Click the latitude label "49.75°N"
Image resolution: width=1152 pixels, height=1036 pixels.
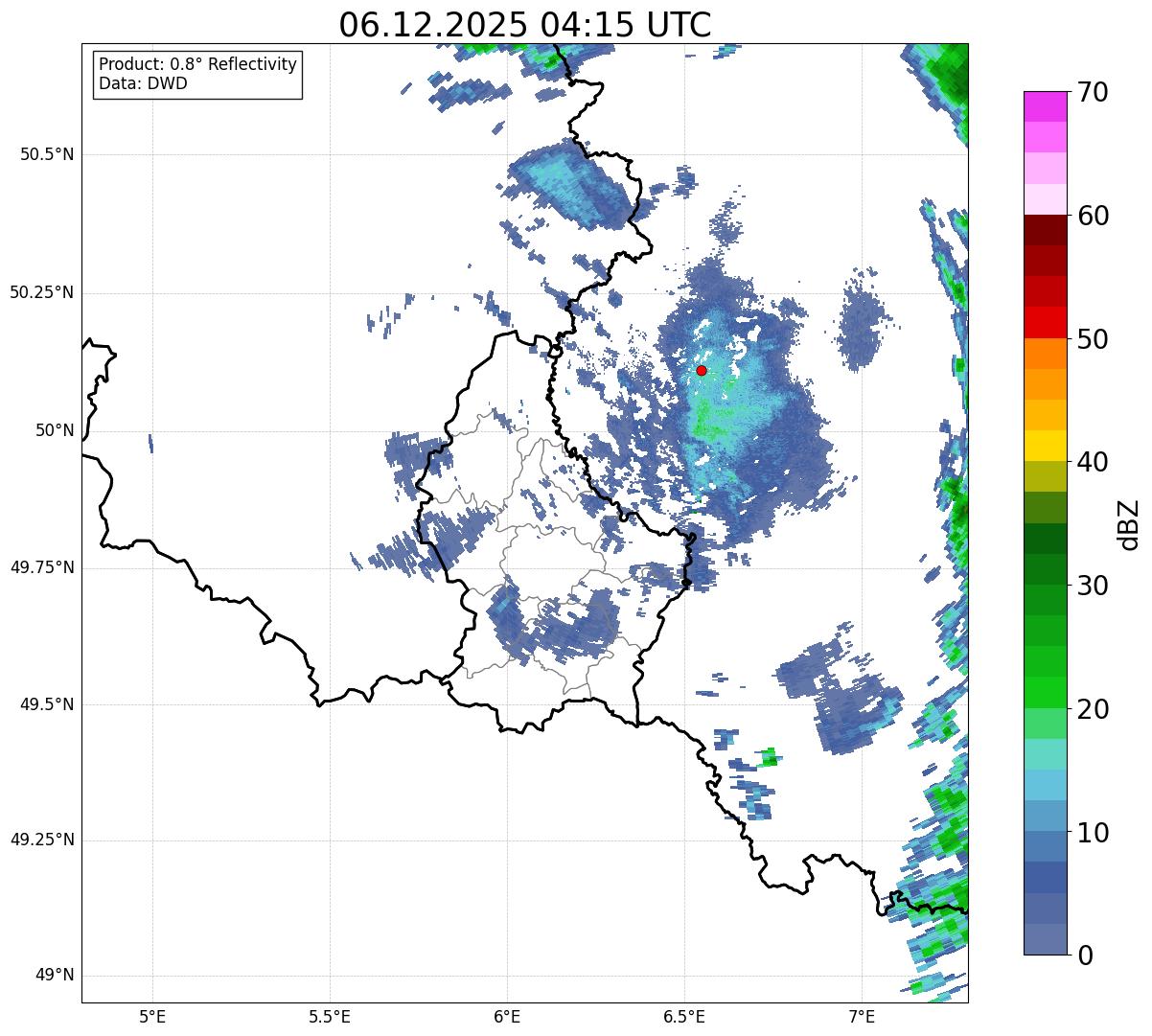pyautogui.click(x=42, y=567)
